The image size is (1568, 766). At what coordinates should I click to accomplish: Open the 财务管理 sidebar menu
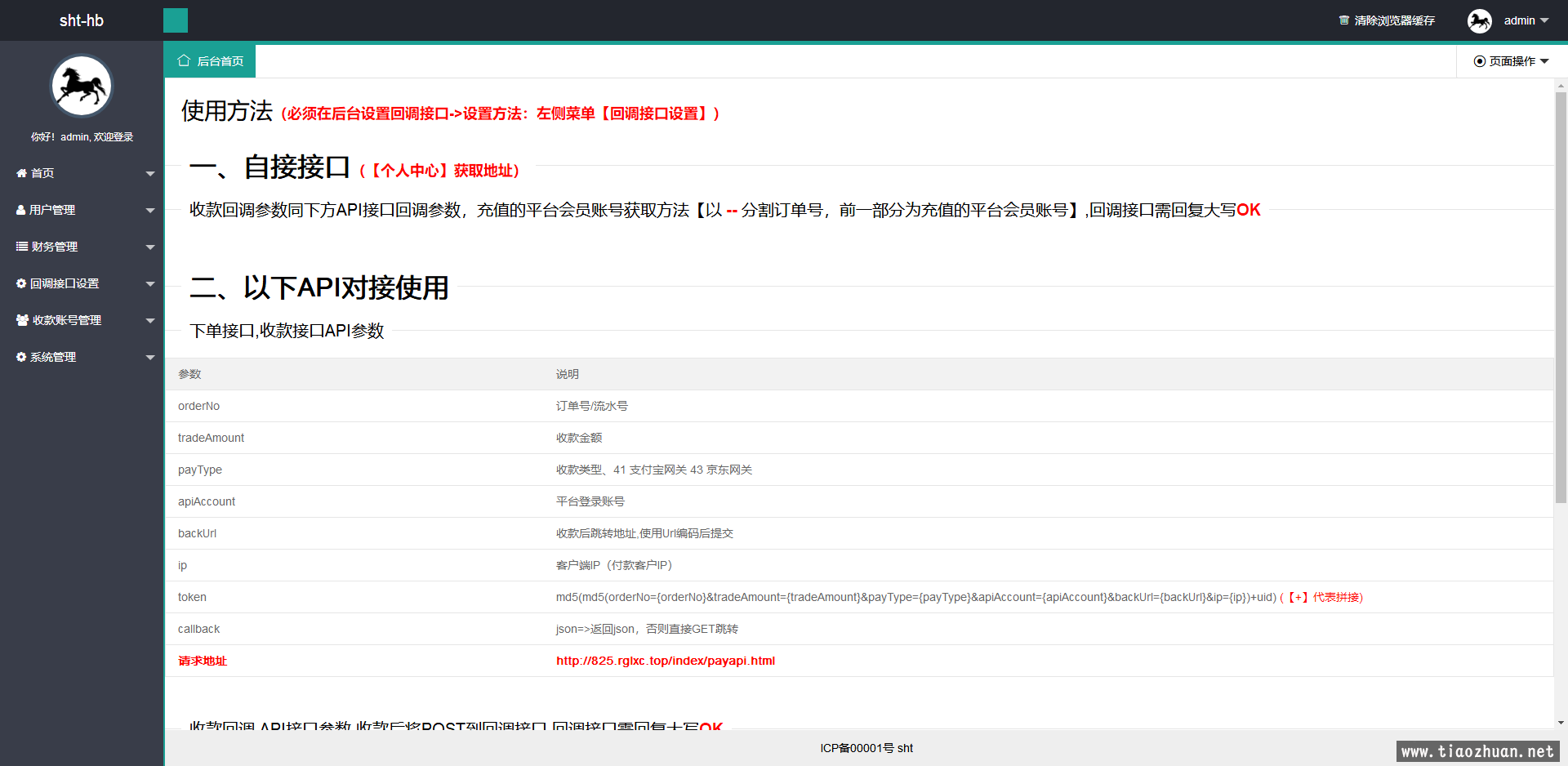(x=82, y=247)
